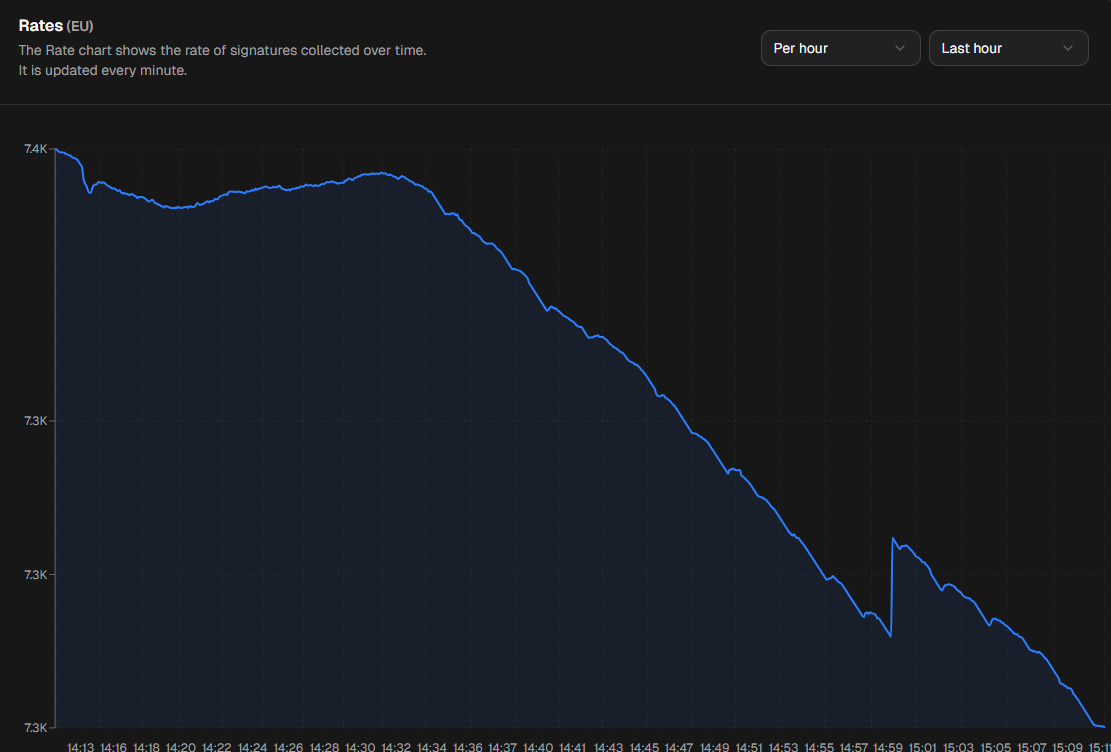
Task: Click the 14:26 x-axis time label
Action: pos(288,747)
